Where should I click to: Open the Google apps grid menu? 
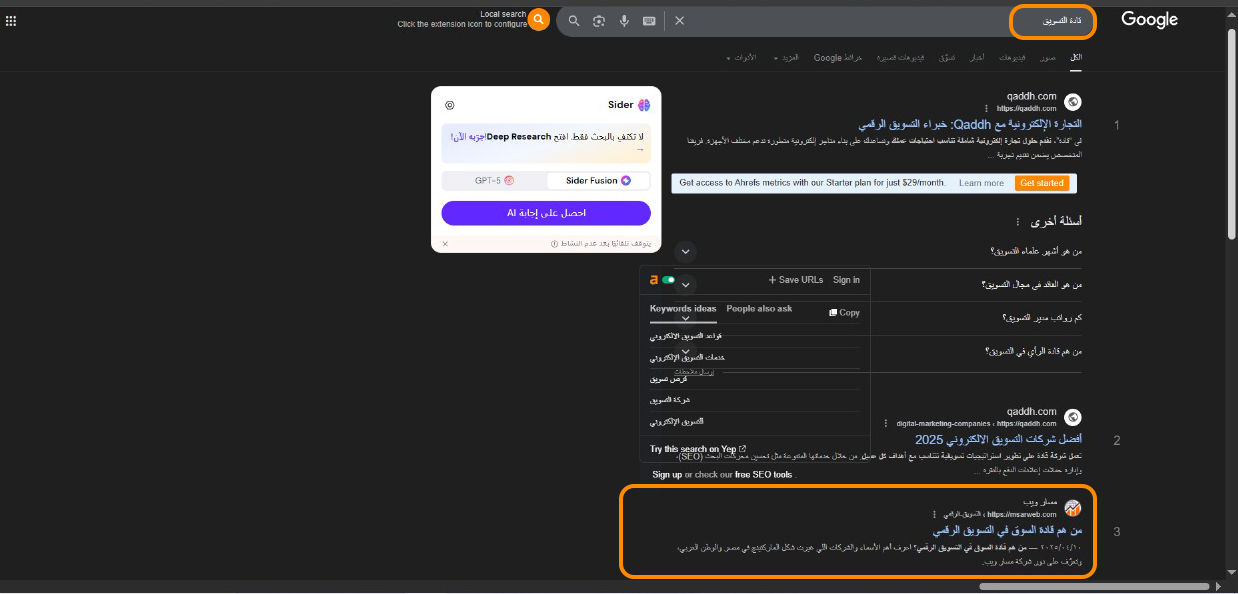[11, 20]
